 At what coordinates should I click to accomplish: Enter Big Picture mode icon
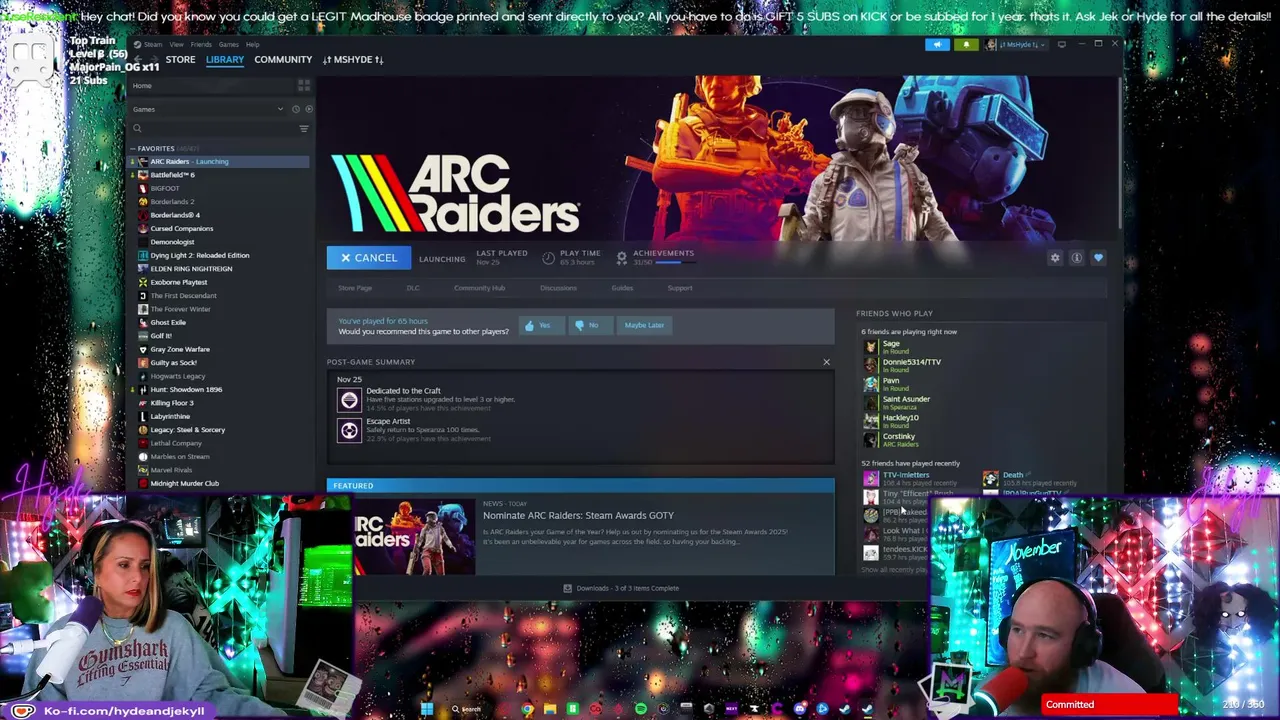[x=1062, y=45]
